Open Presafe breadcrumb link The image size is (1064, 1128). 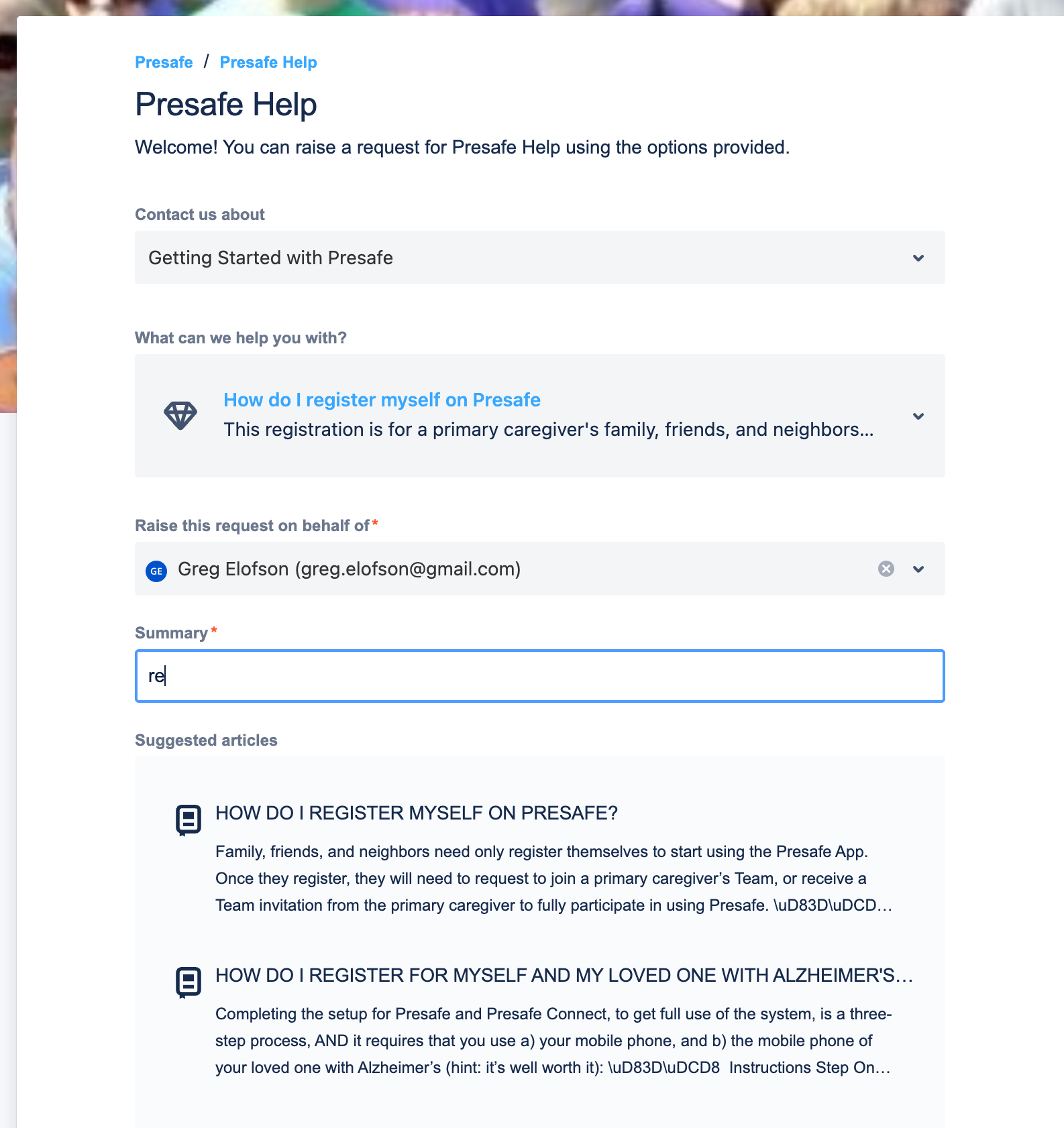164,62
